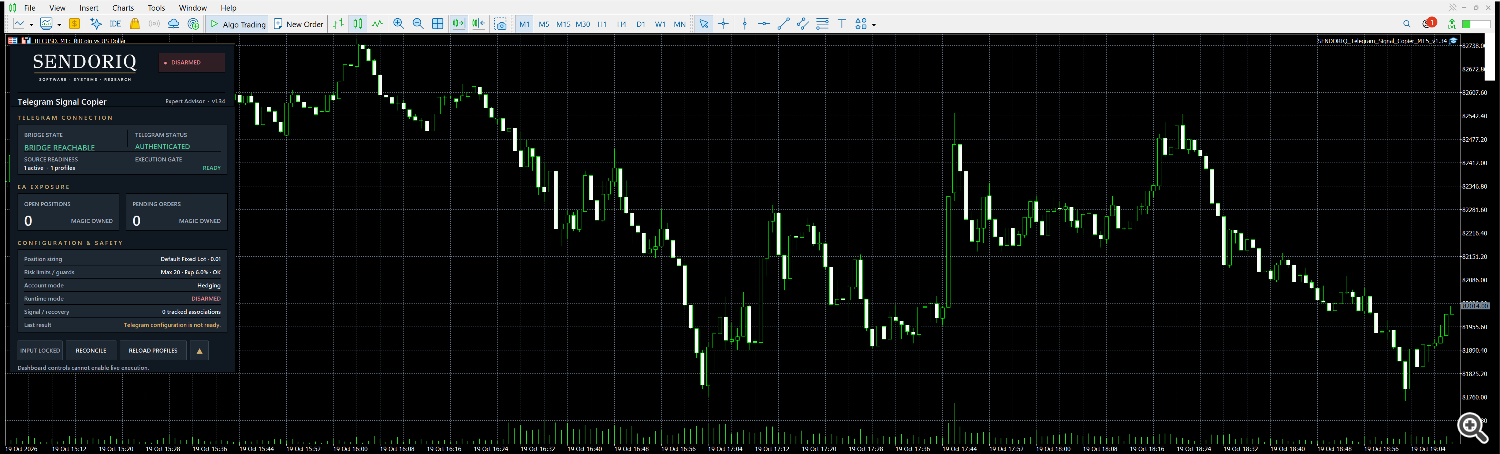Select the crosshair tool
This screenshot has height=454, width=1500.
click(x=723, y=23)
